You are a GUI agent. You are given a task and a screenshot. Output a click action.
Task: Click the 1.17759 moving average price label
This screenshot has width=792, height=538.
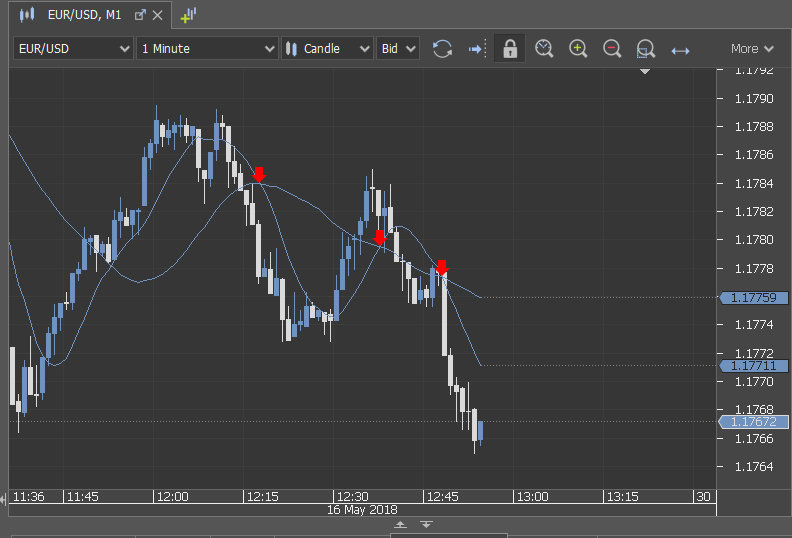coord(753,298)
